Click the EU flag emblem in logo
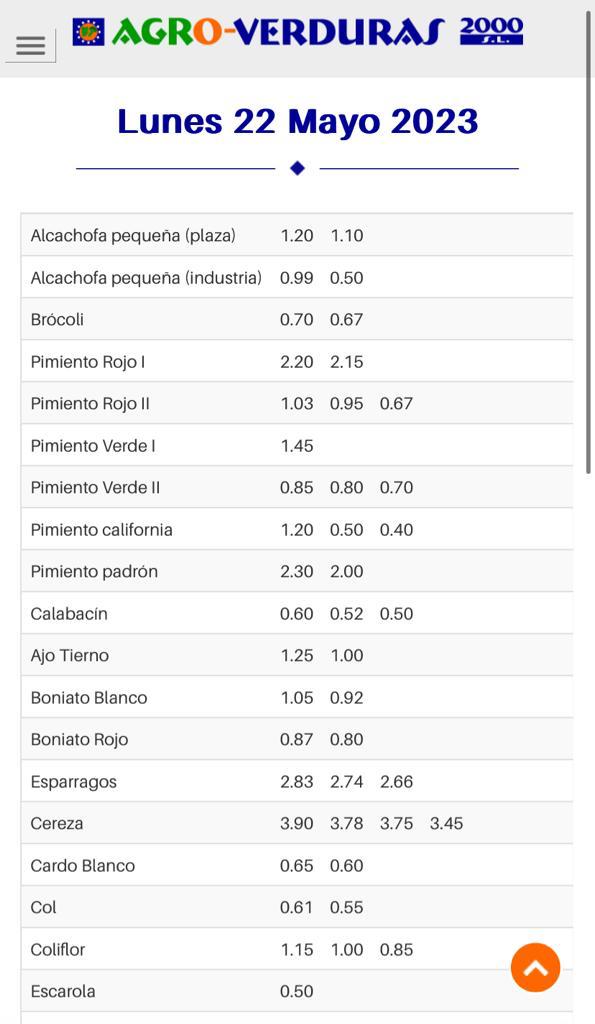 (89, 31)
